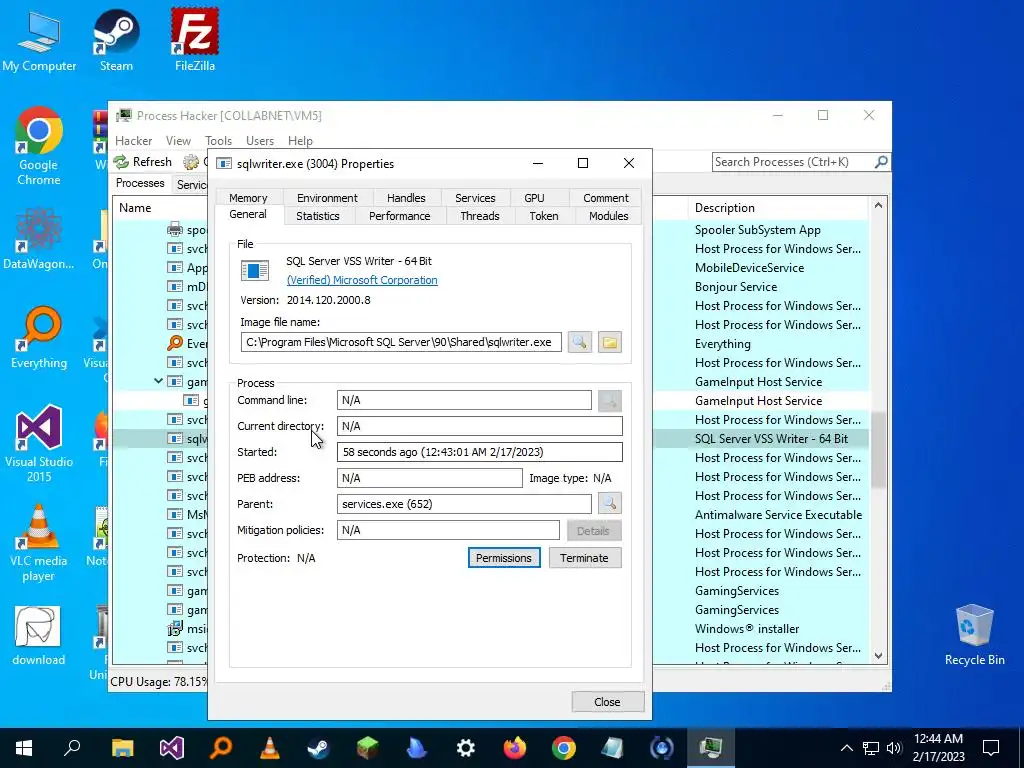
Task: Open DataWagon desktop shortcut
Action: click(39, 238)
